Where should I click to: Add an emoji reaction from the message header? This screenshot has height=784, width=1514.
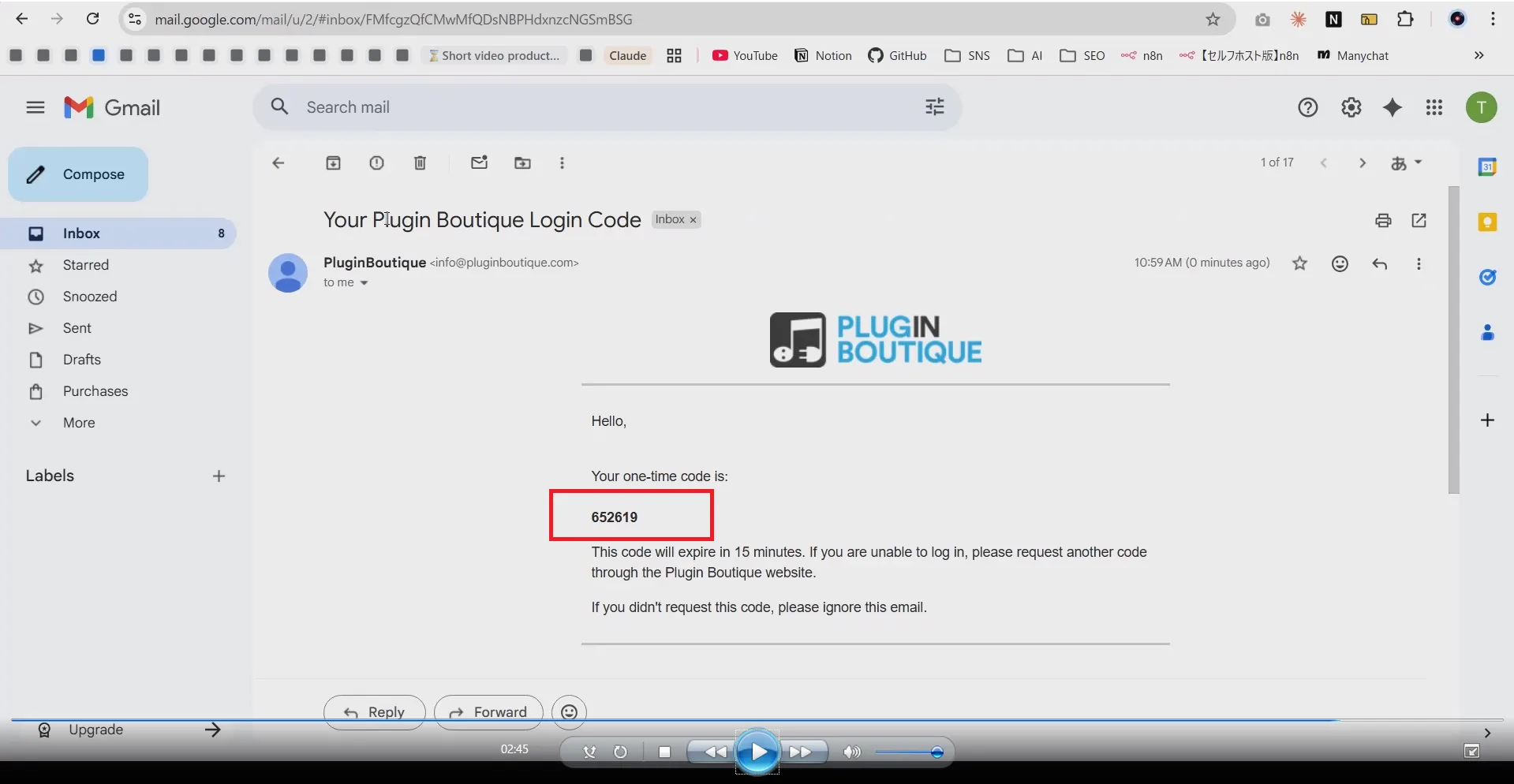click(x=1340, y=264)
